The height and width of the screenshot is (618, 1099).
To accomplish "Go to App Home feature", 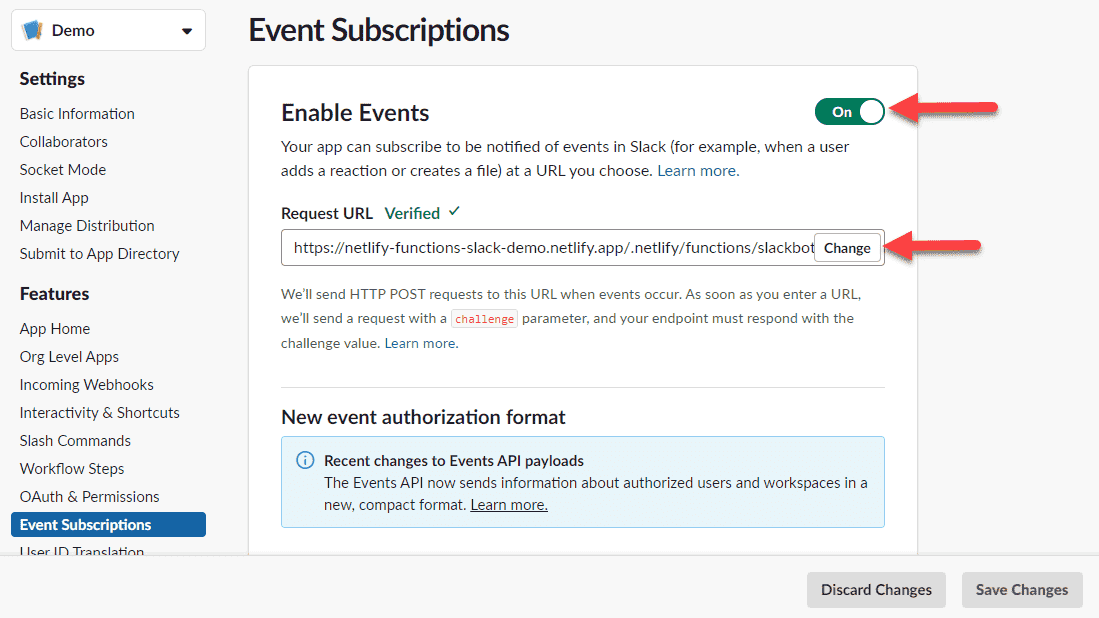I will (55, 329).
